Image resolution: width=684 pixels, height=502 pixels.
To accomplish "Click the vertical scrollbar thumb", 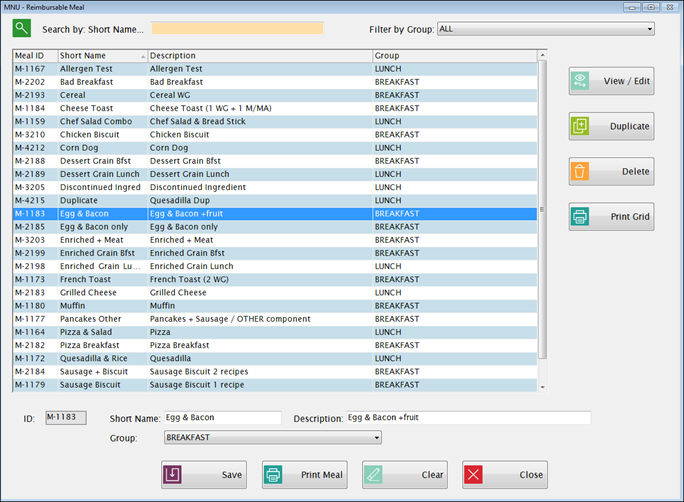I will pos(542,209).
